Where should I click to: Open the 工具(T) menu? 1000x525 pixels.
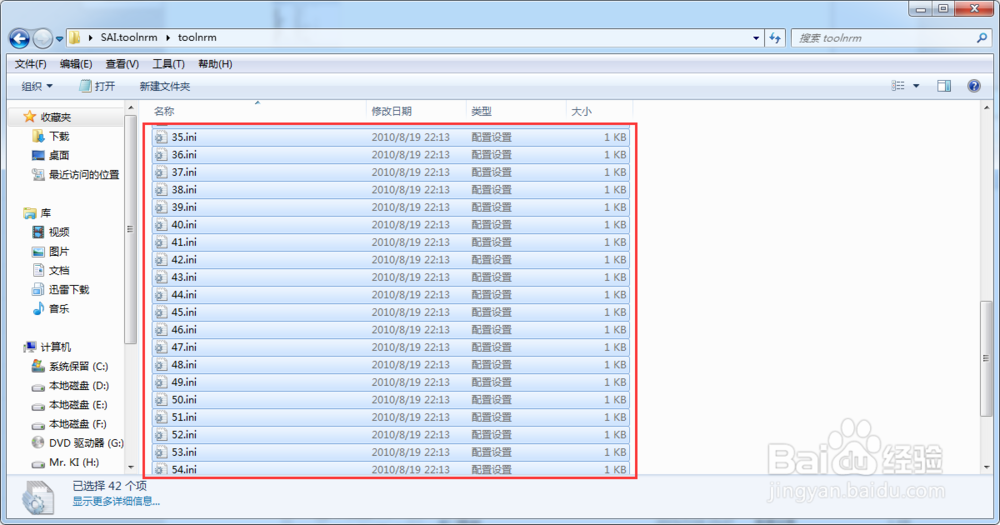tap(168, 64)
